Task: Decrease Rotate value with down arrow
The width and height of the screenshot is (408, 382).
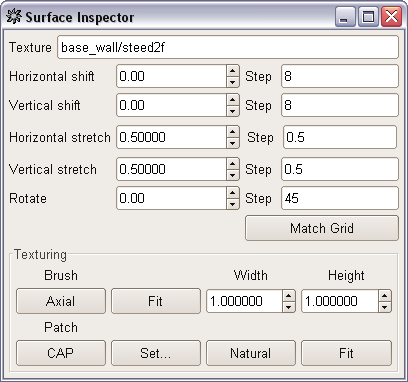Action: pyautogui.click(x=233, y=204)
